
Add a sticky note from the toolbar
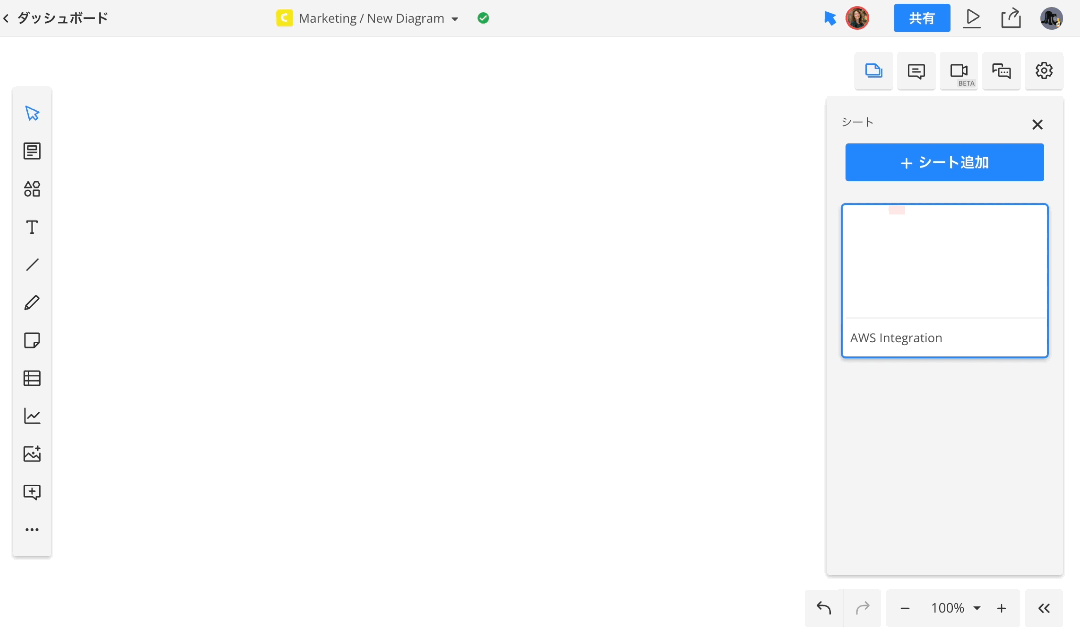(32, 341)
